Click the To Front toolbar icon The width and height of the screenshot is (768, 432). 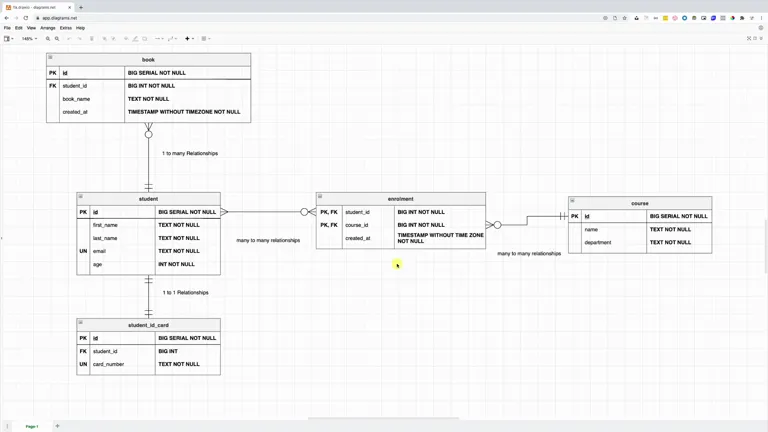pyautogui.click(x=104, y=39)
